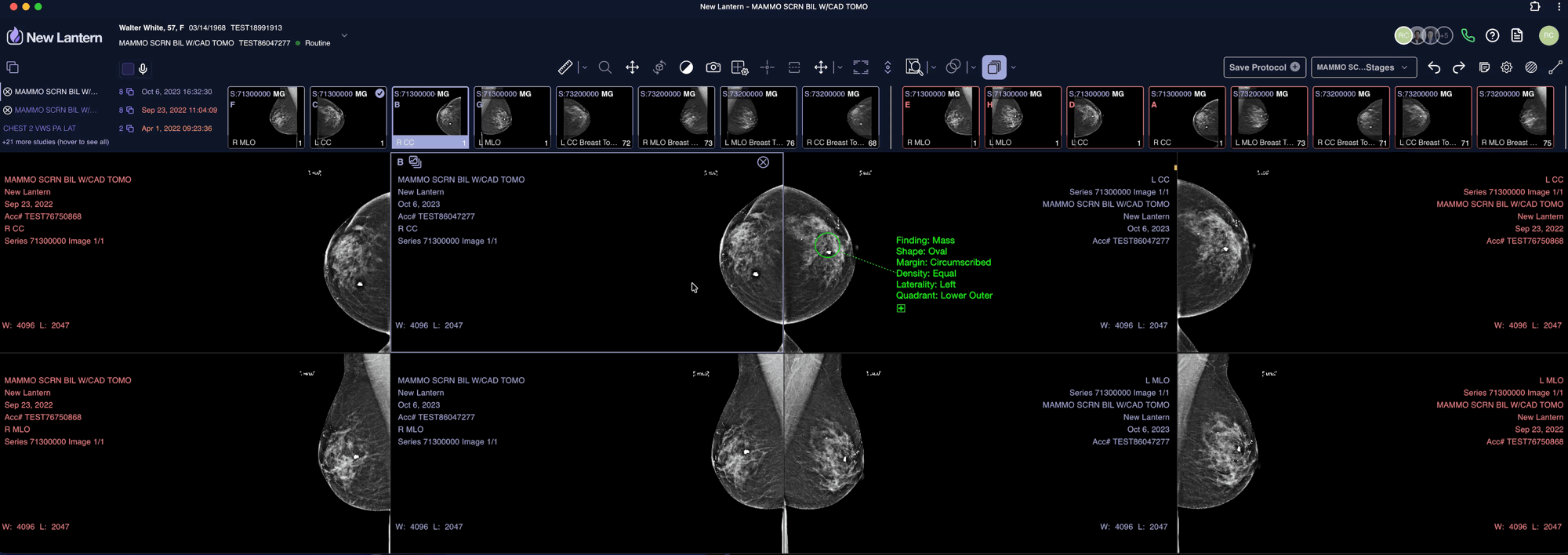Open the R MLO Breast 73 thumbnail
The width and height of the screenshot is (1568, 555).
point(676,117)
